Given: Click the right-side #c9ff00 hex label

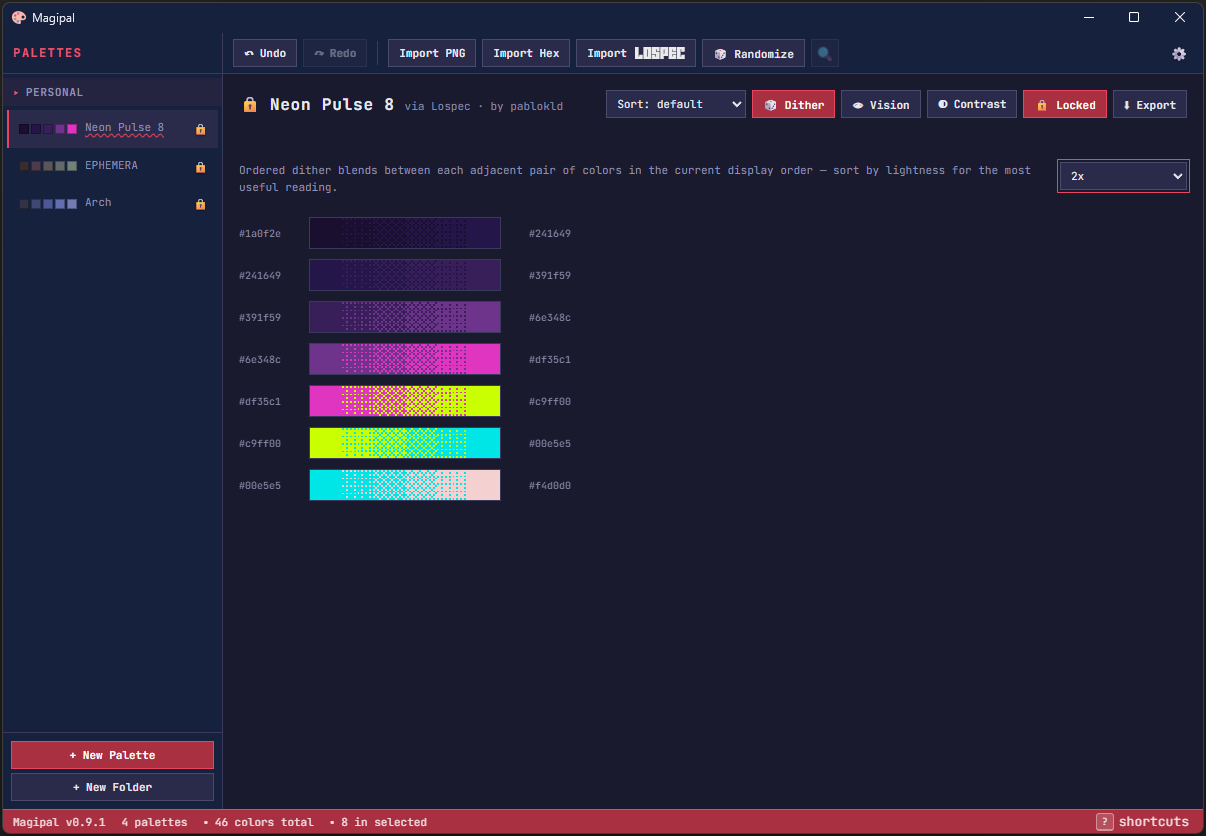Looking at the screenshot, I should pyautogui.click(x=550, y=402).
